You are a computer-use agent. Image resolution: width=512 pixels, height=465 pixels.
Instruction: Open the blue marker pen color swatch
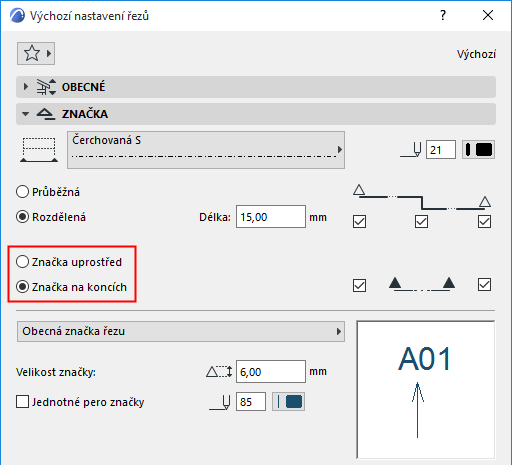pos(288,402)
